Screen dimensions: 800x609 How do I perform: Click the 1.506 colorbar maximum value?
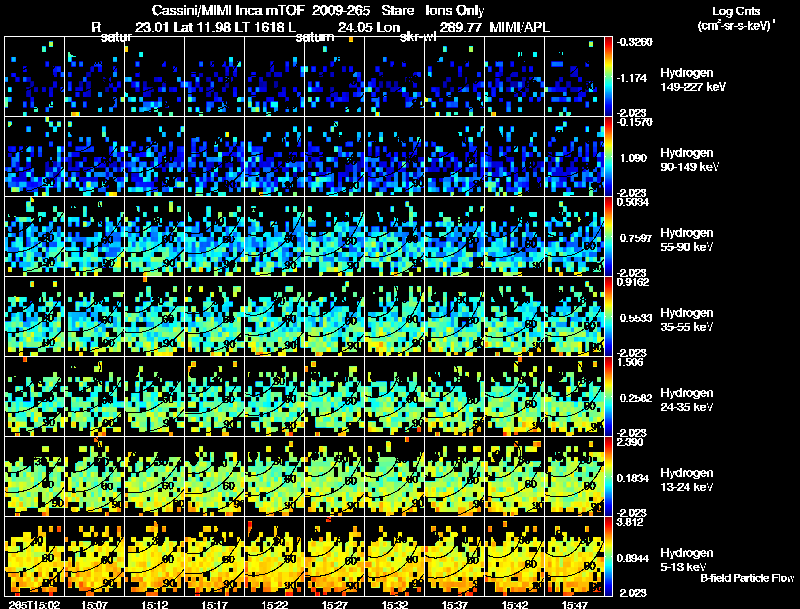pos(630,362)
